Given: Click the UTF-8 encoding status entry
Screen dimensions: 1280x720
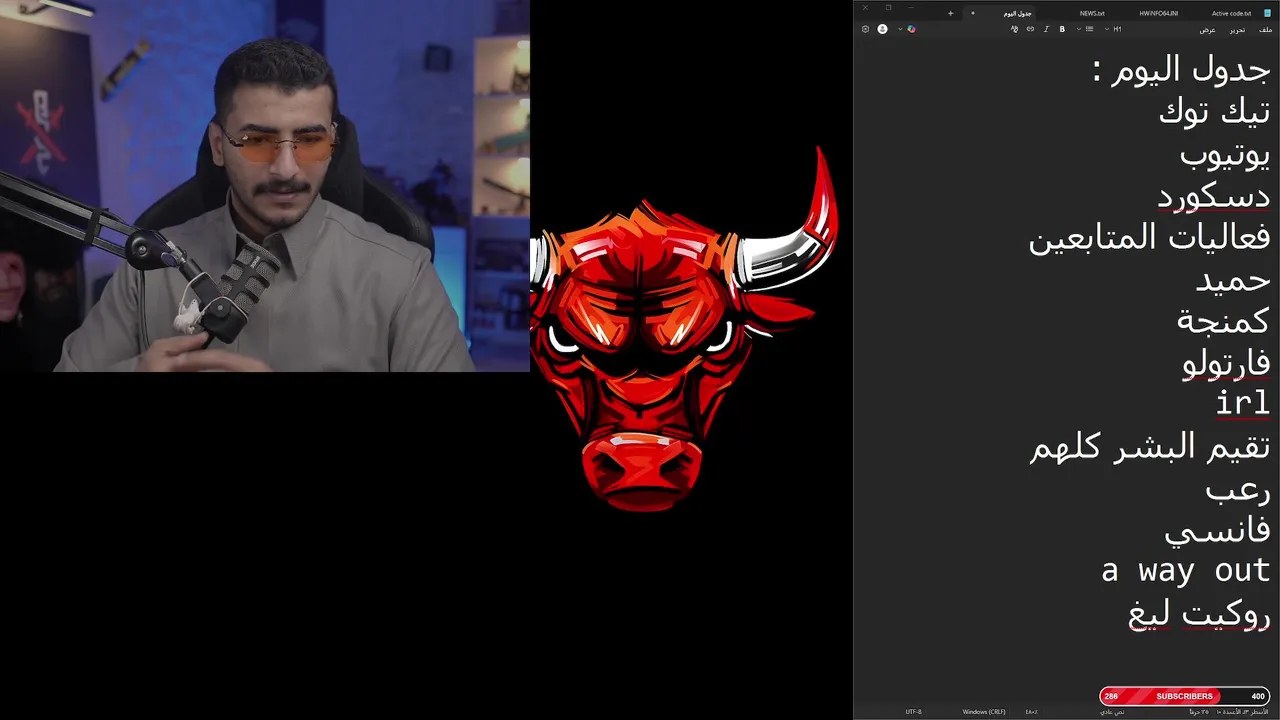Looking at the screenshot, I should click(914, 712).
